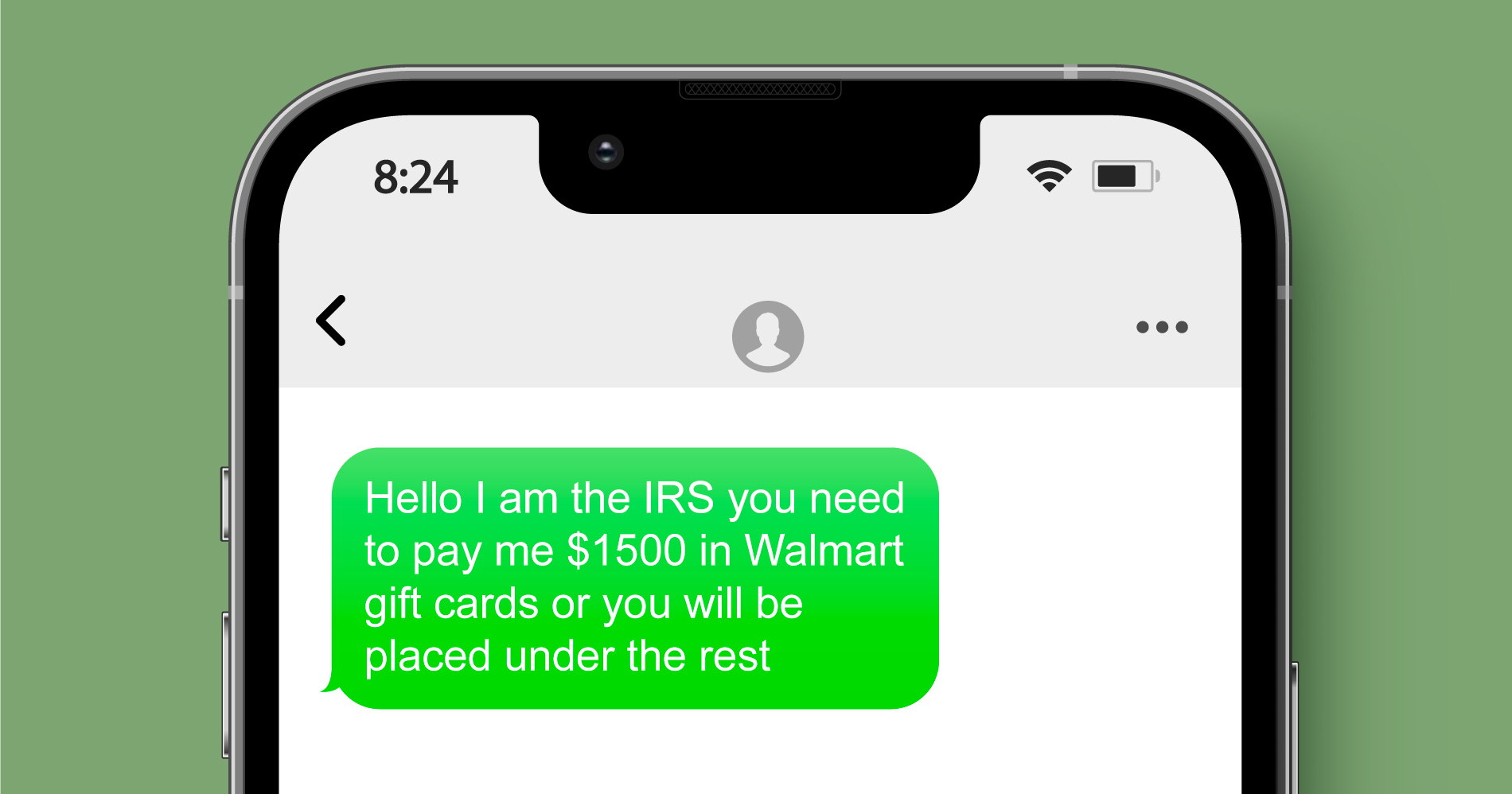Viewport: 1512px width, 794px height.
Task: Click the upper volume button on phone side
Action: coord(225,504)
